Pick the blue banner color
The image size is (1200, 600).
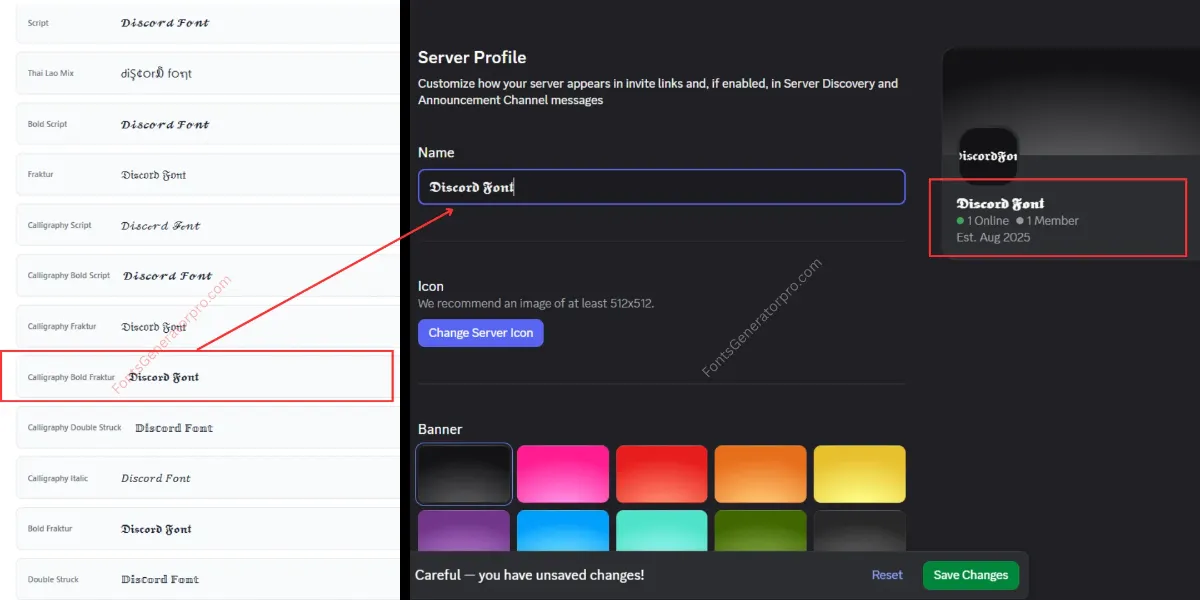pos(562,532)
